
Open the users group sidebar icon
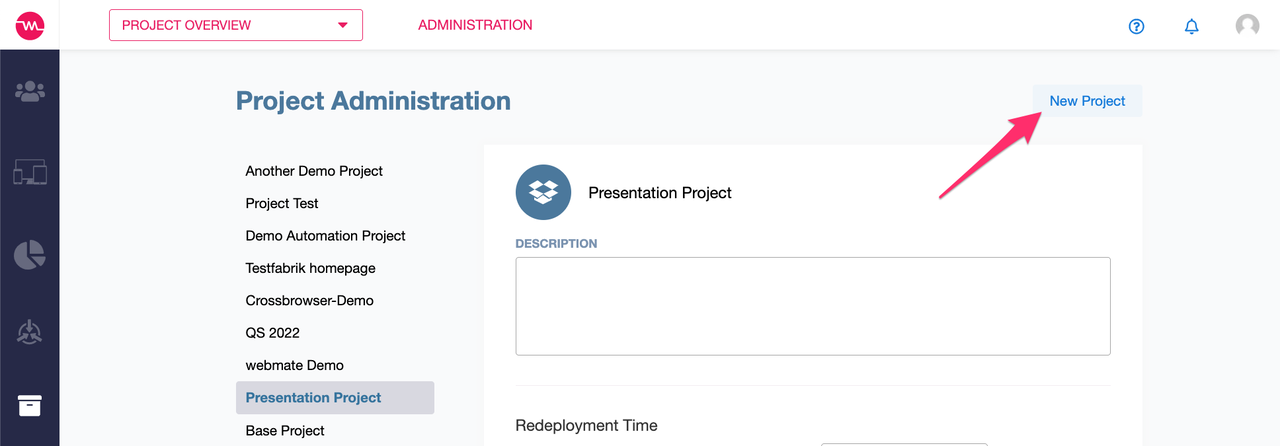[30, 92]
